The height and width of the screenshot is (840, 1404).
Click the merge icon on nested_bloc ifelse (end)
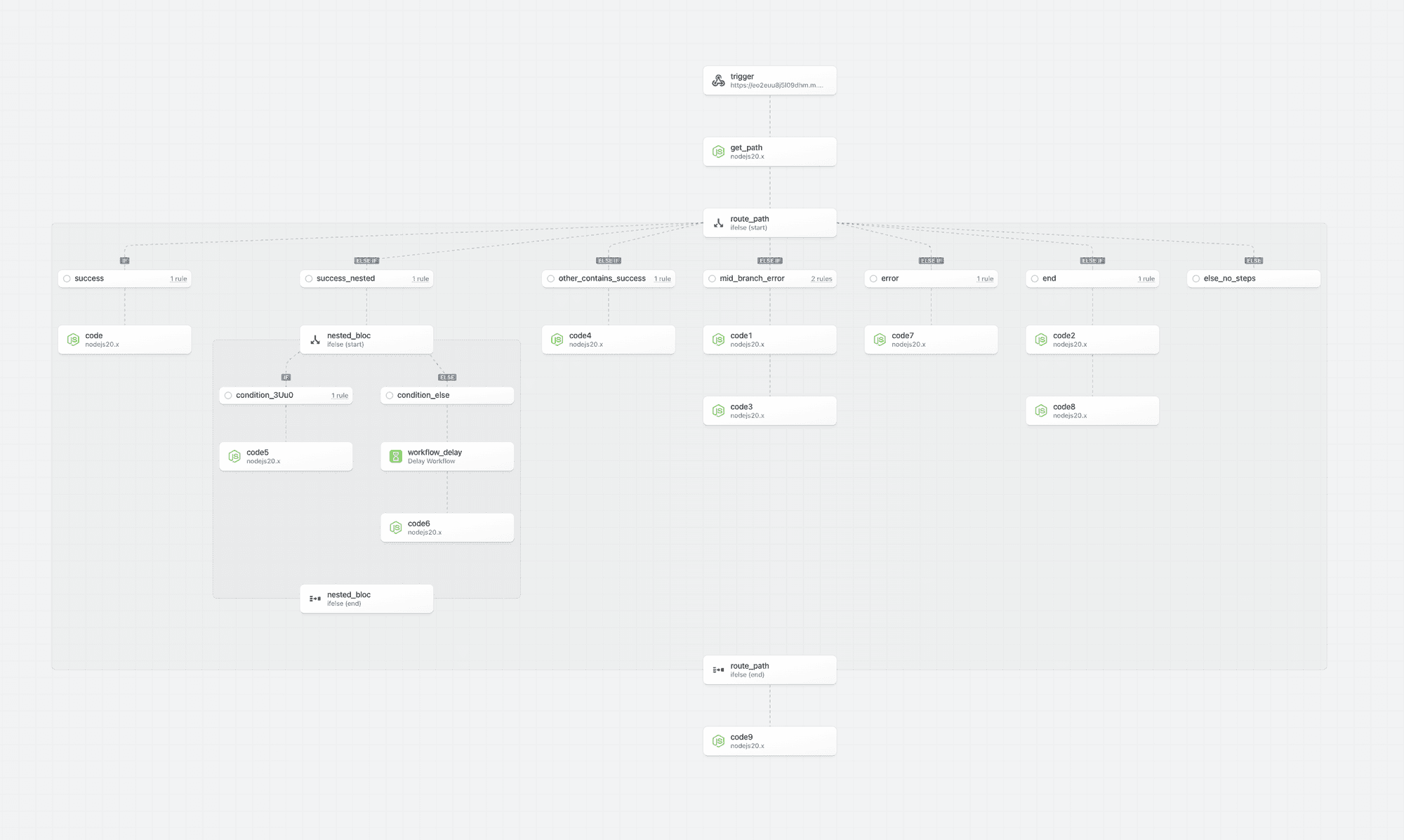(315, 599)
